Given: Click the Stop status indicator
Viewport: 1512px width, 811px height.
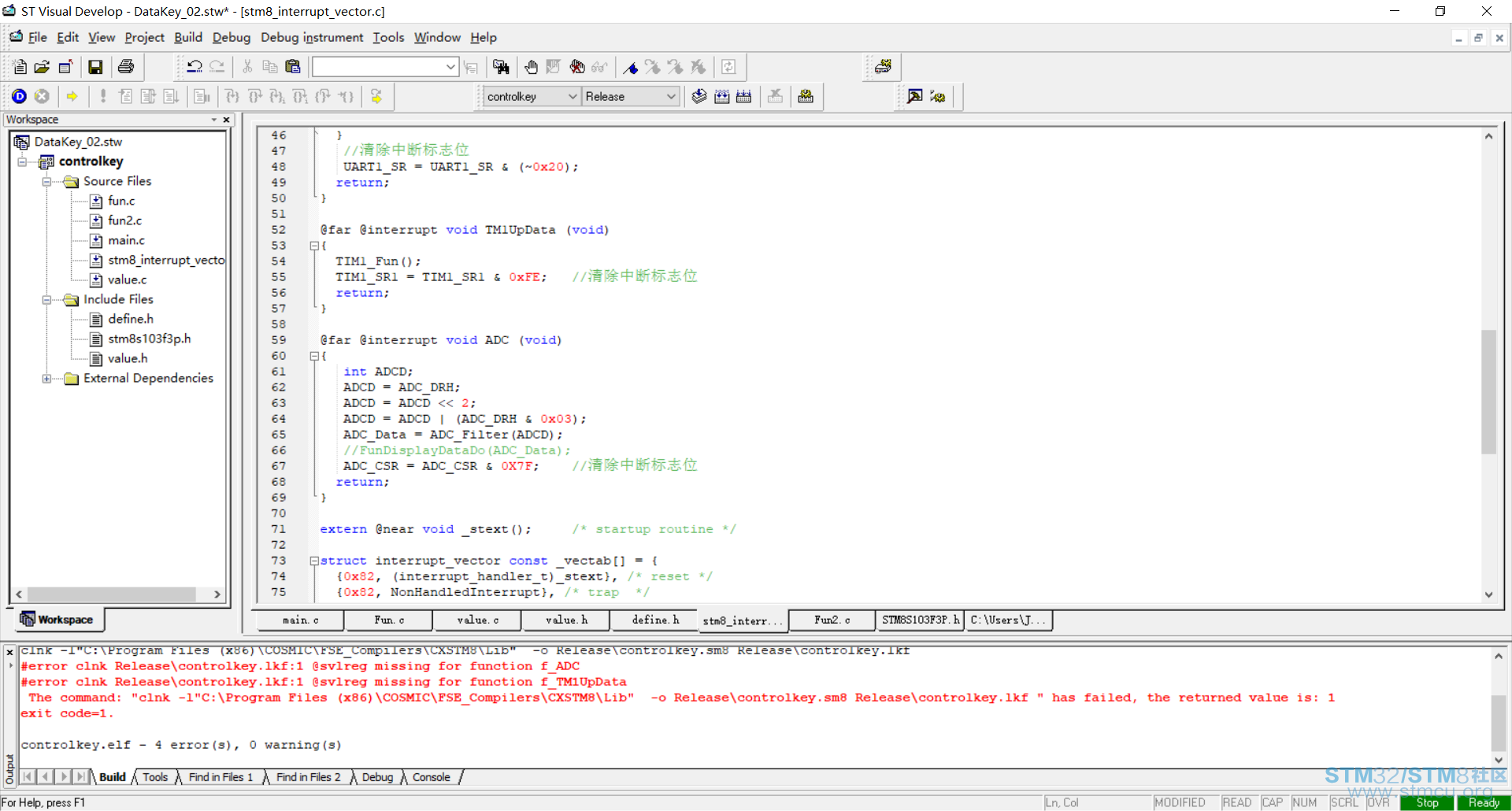Looking at the screenshot, I should pos(1427,803).
